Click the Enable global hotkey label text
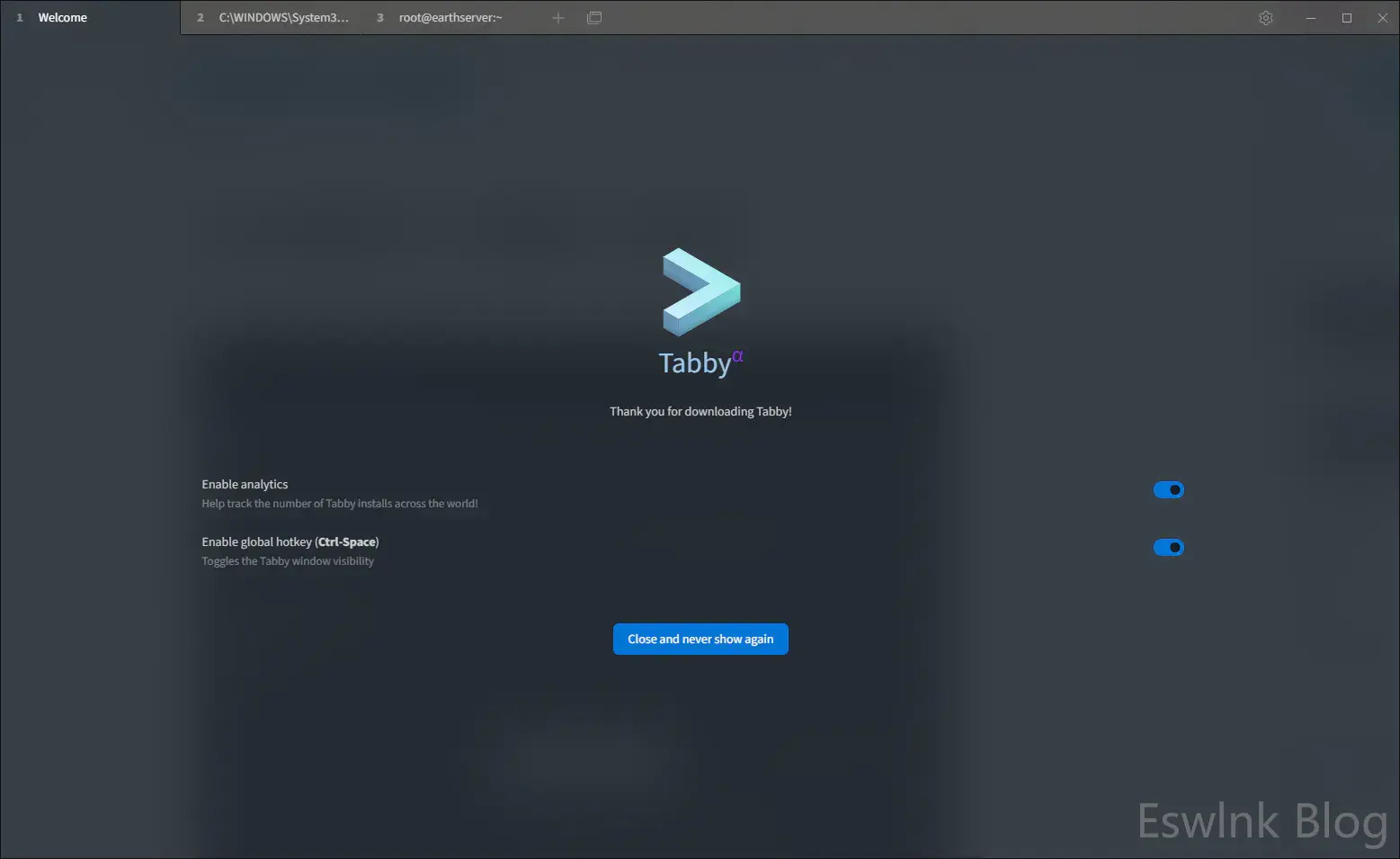Viewport: 1400px width, 859px height. (290, 542)
